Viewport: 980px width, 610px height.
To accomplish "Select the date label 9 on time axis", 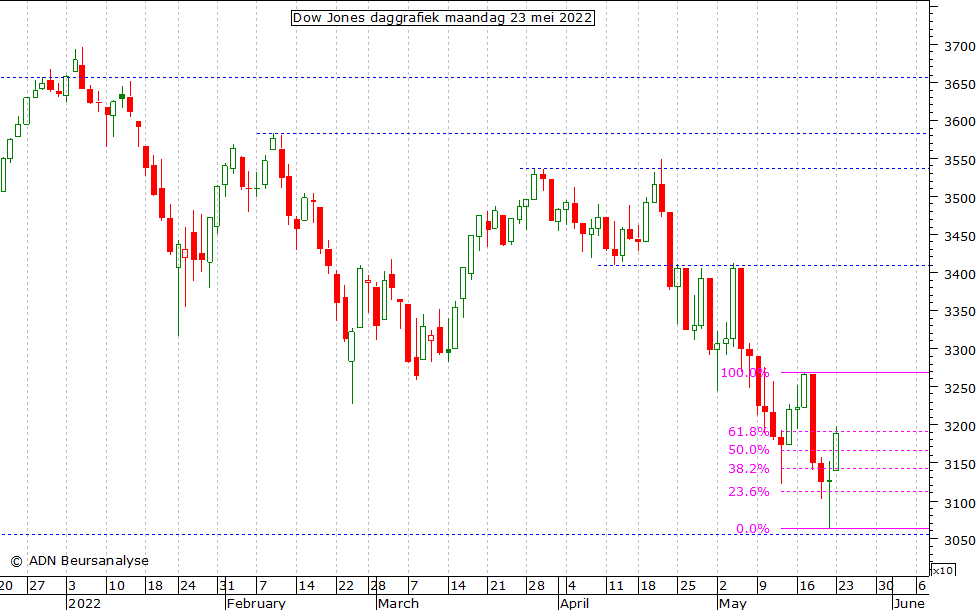I will [x=762, y=586].
